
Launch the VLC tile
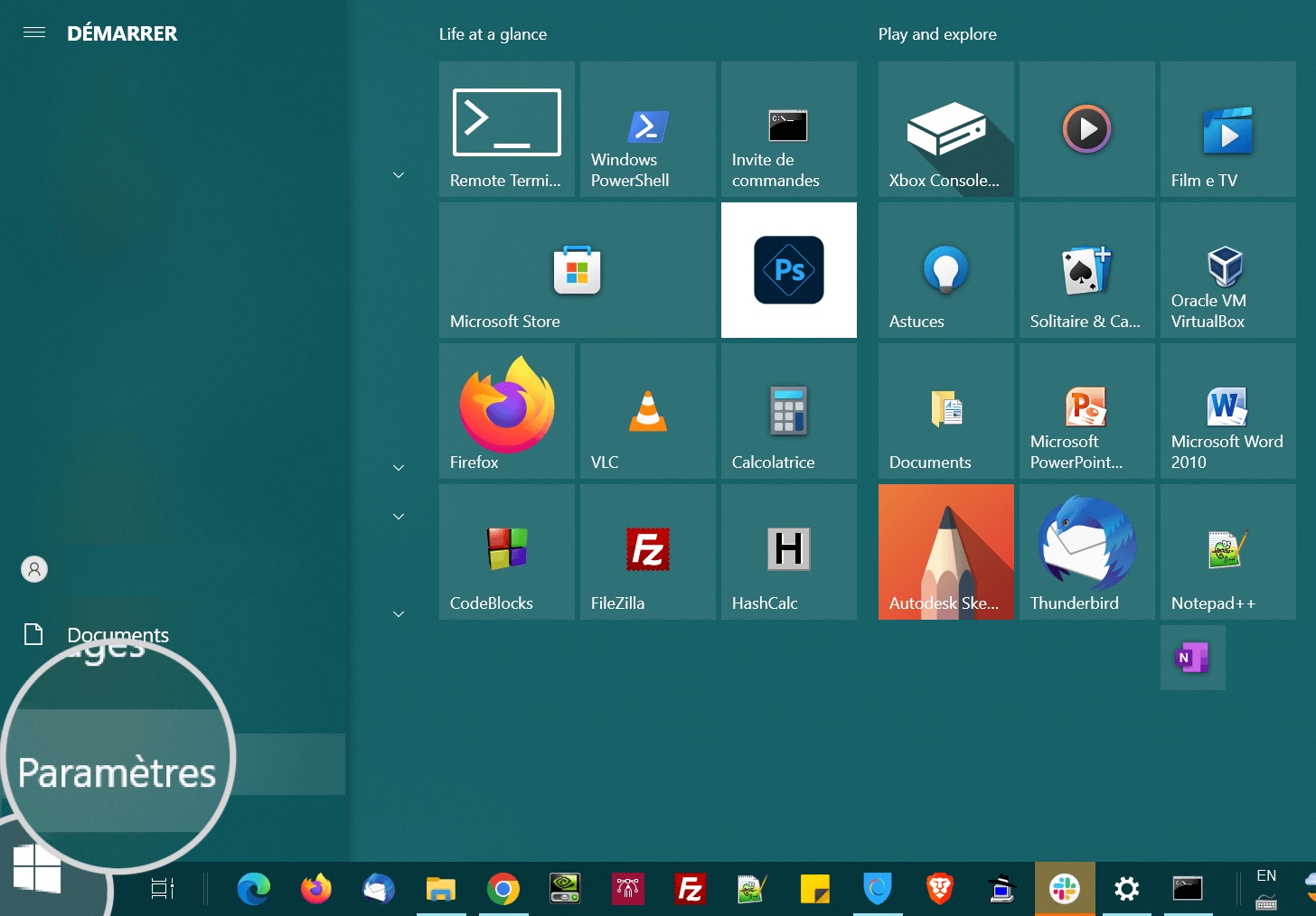[648, 411]
